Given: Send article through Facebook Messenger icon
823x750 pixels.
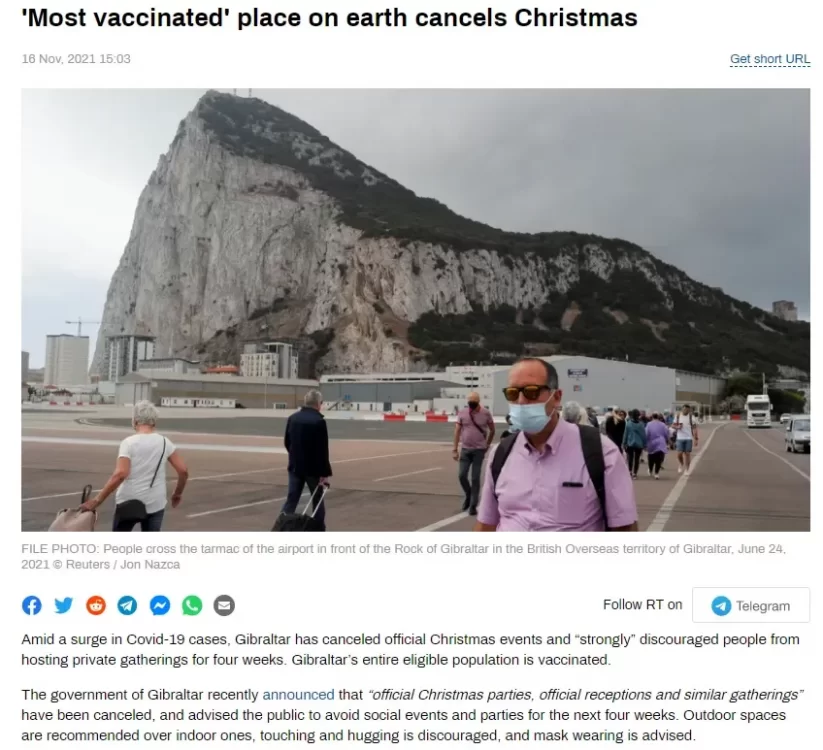Looking at the screenshot, I should coord(160,605).
